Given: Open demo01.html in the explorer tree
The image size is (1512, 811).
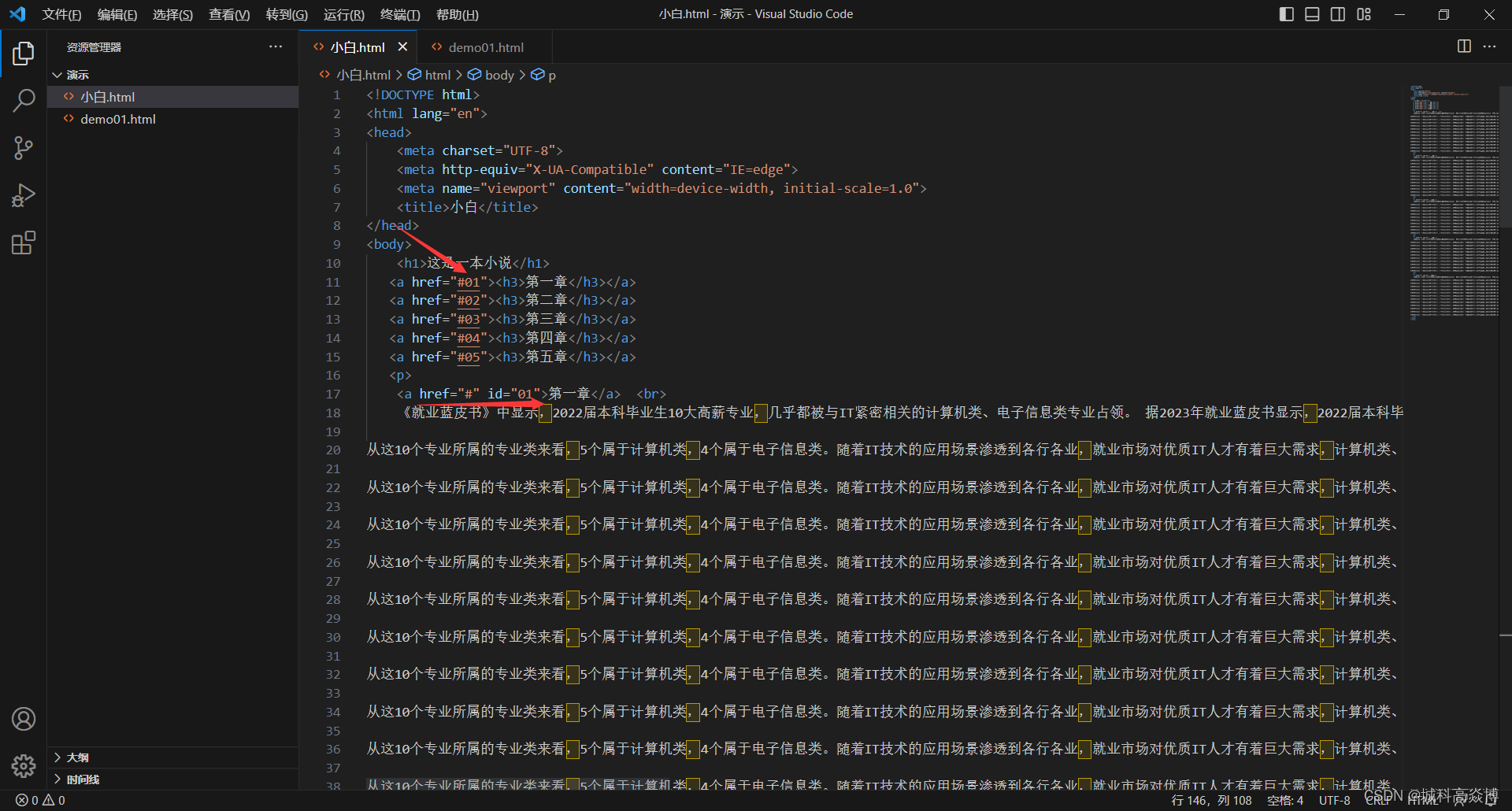Looking at the screenshot, I should tap(173, 119).
